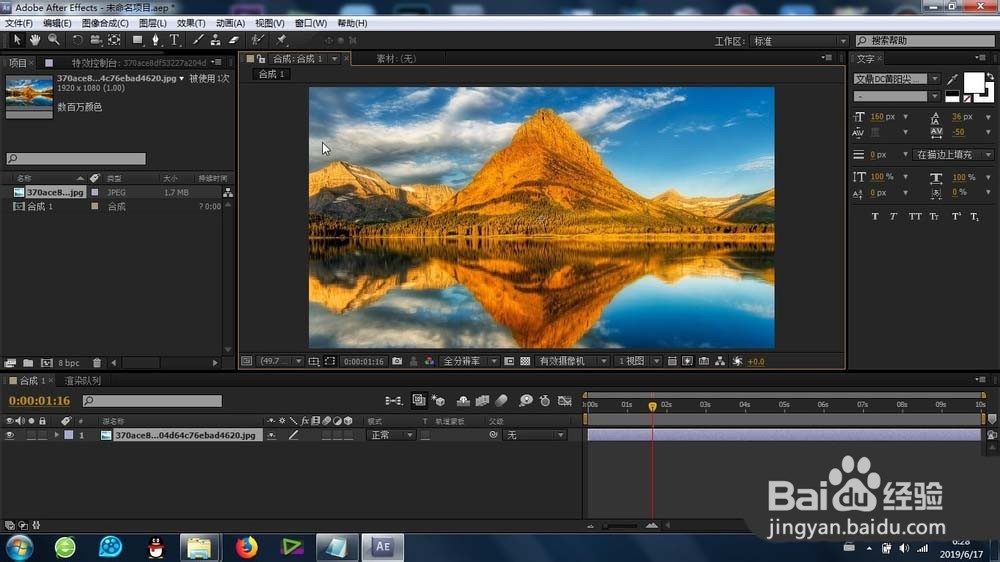Select the Roto Brush tool
Viewport: 1000px width, 562px height.
[x=257, y=40]
